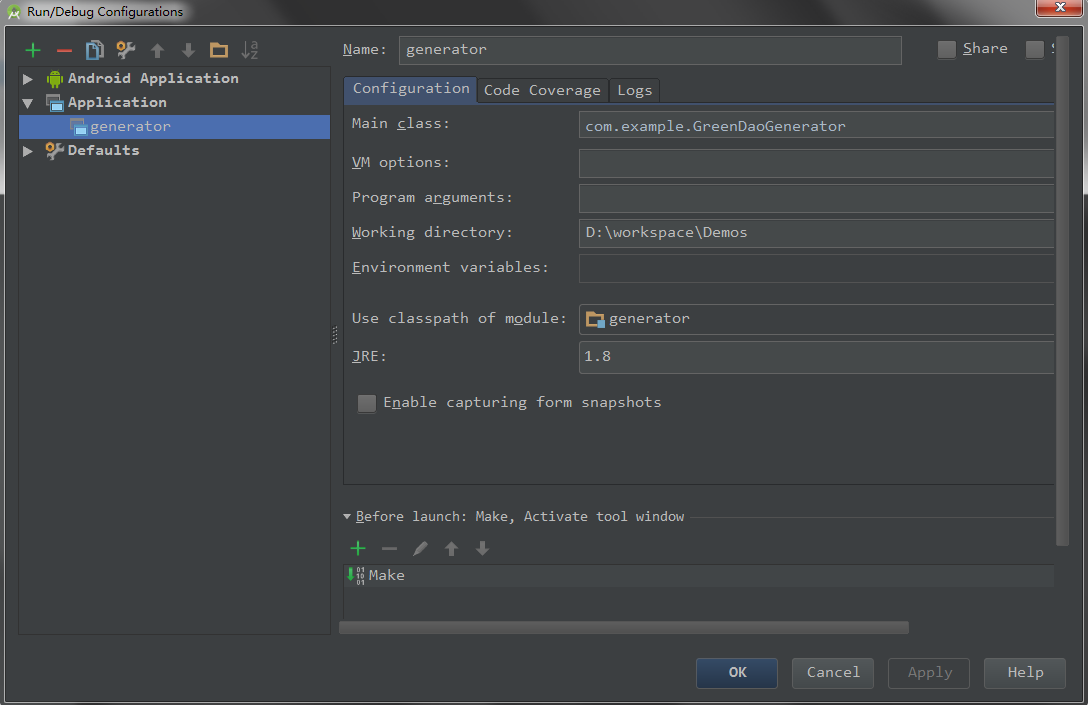Viewport: 1088px width, 705px height.
Task: Switch to the Code Coverage tab
Action: pyautogui.click(x=542, y=90)
